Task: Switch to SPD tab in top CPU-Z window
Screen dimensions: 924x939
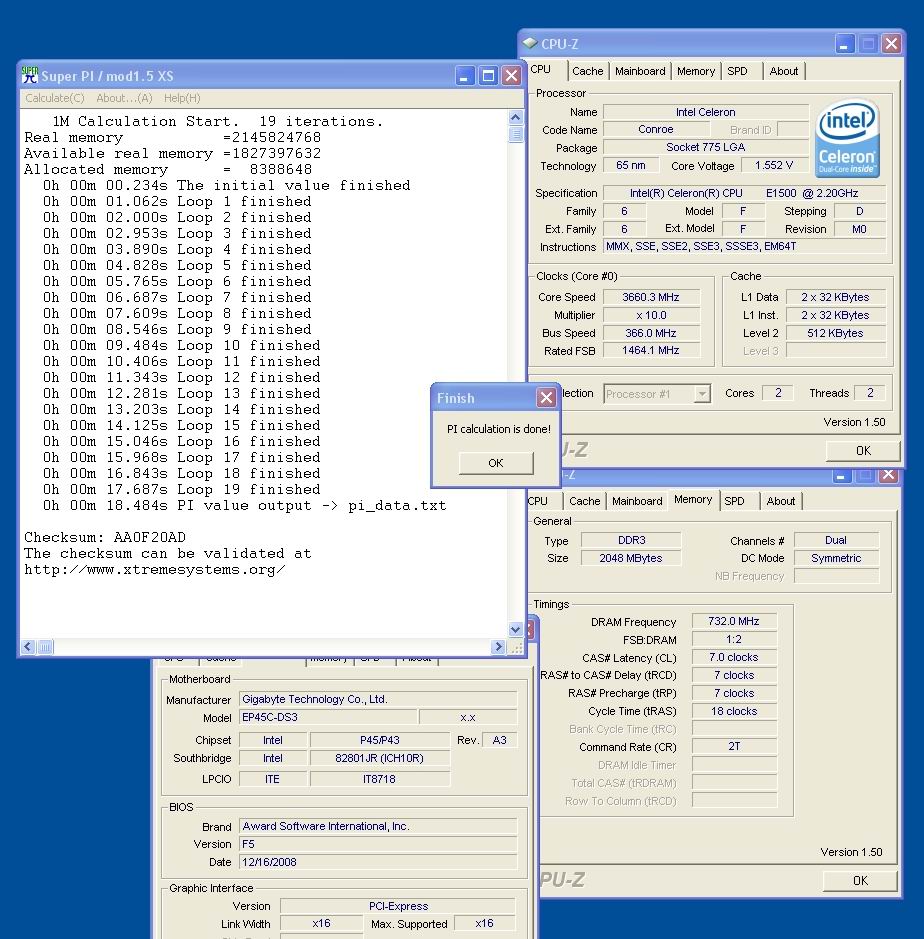Action: [737, 71]
